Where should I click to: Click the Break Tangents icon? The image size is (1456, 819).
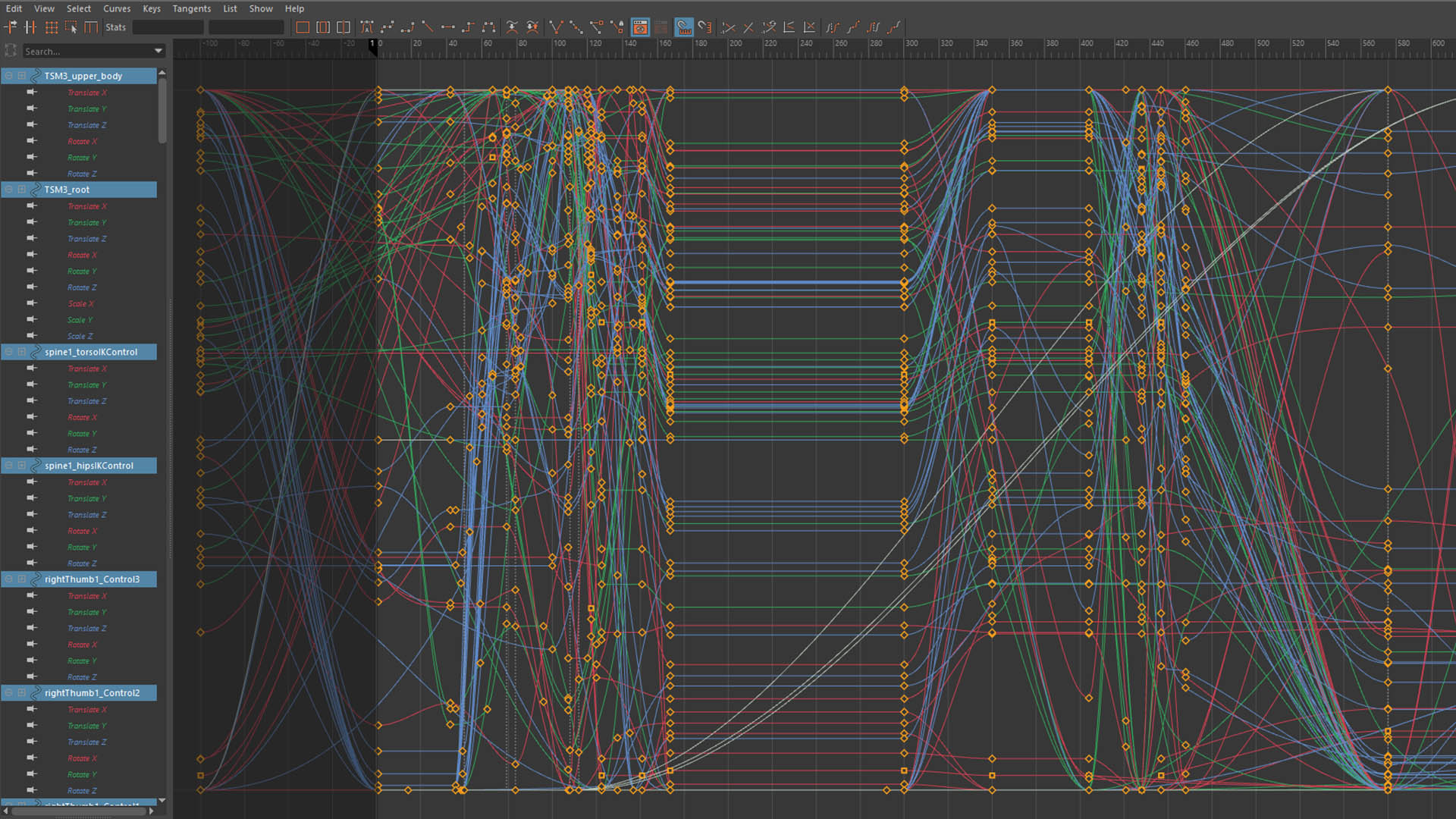tap(555, 27)
